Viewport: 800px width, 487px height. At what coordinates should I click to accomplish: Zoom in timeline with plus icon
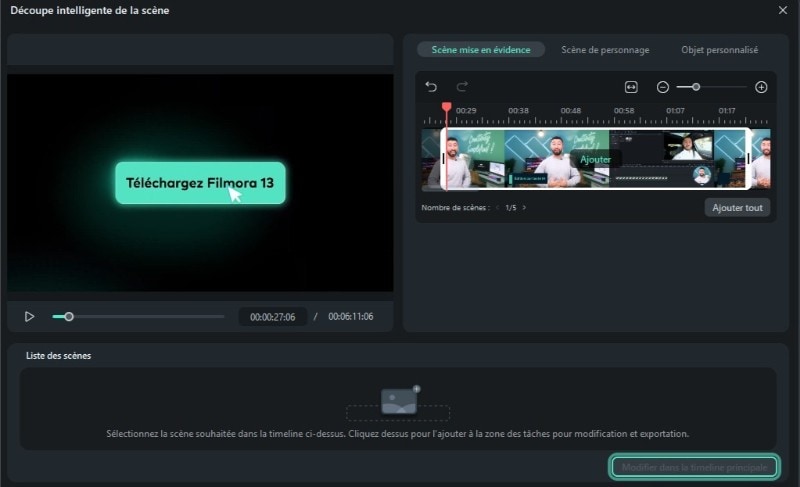pyautogui.click(x=761, y=87)
